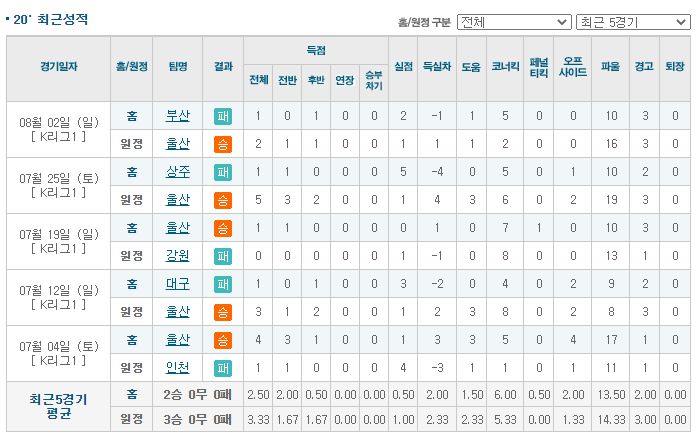Click the 퇴장 column header

tap(675, 67)
